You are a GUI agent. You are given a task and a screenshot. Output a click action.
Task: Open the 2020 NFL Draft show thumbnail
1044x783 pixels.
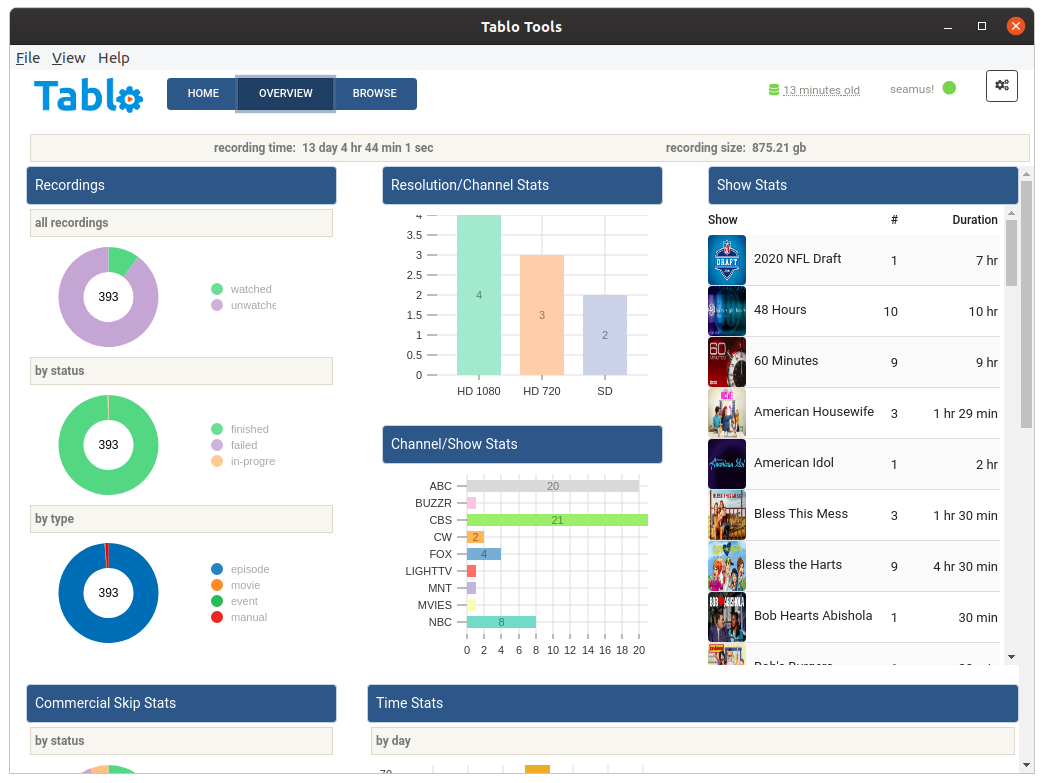[x=726, y=260]
